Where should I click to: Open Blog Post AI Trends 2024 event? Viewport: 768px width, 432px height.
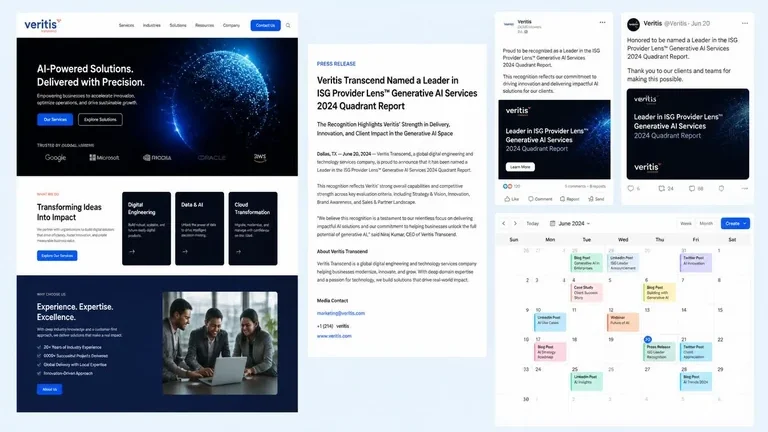point(696,382)
